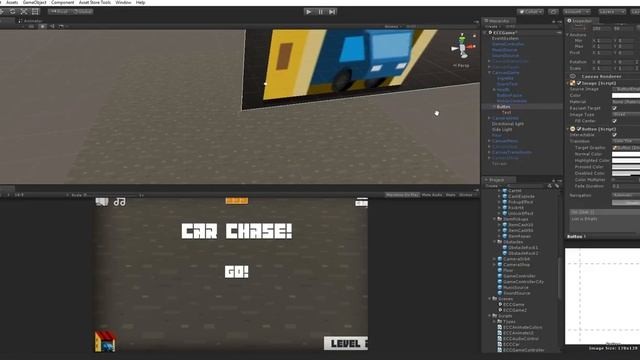Click the Fade Duration input field
This screenshot has height=360, width=640.
coord(626,186)
